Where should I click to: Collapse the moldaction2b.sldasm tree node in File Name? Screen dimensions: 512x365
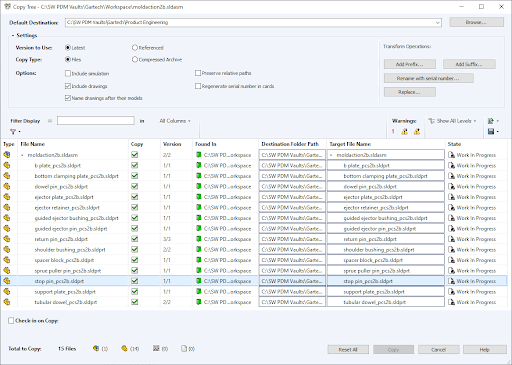pyautogui.click(x=22, y=155)
